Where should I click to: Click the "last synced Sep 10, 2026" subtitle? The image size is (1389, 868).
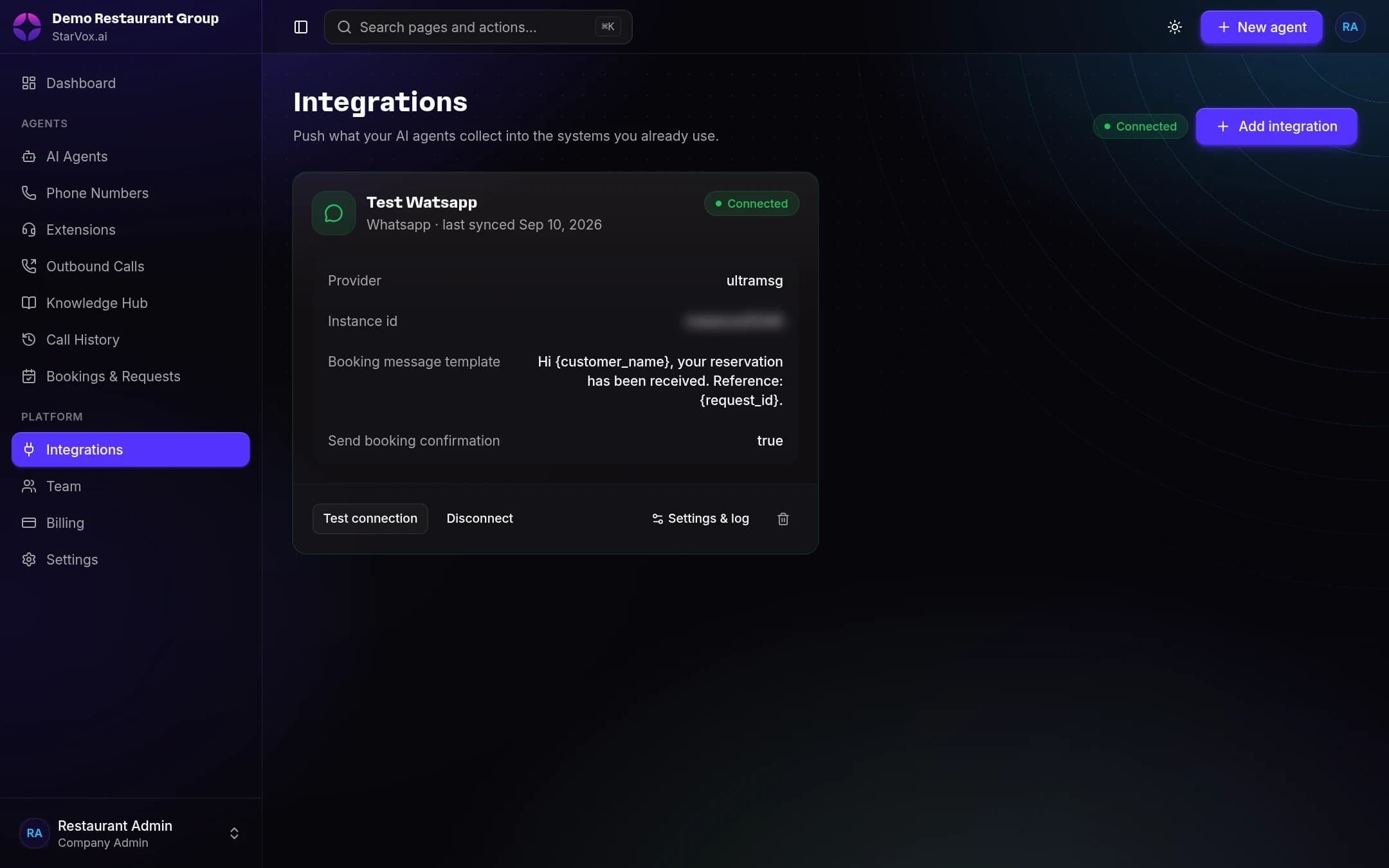pos(522,225)
